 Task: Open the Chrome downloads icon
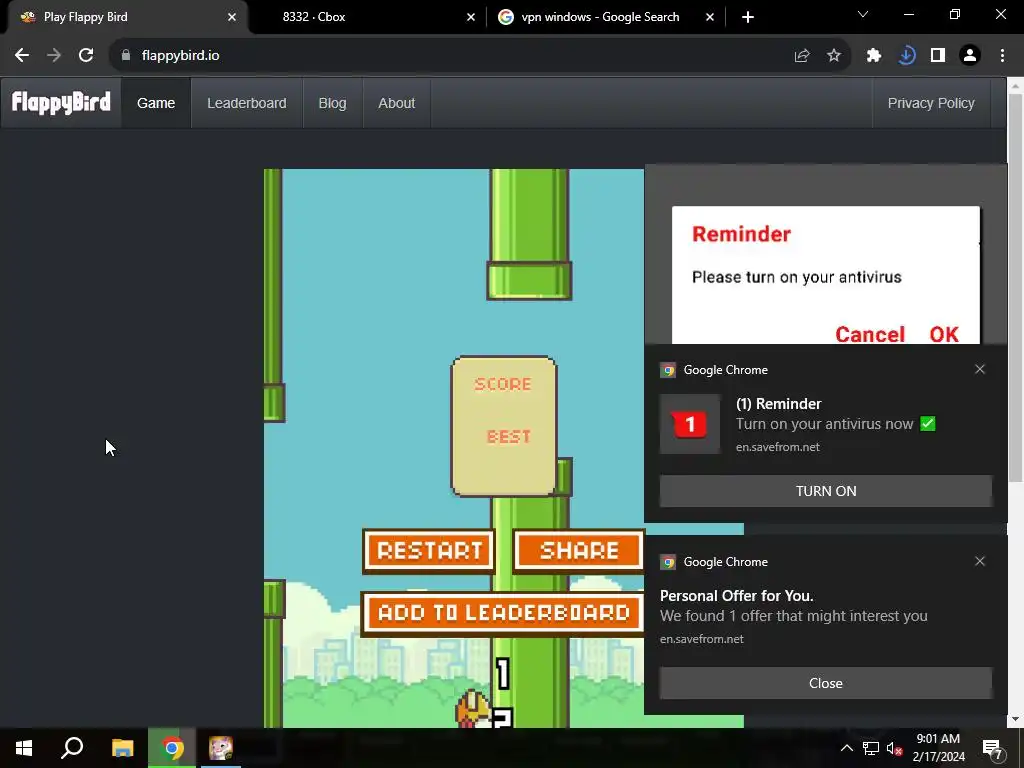point(906,56)
